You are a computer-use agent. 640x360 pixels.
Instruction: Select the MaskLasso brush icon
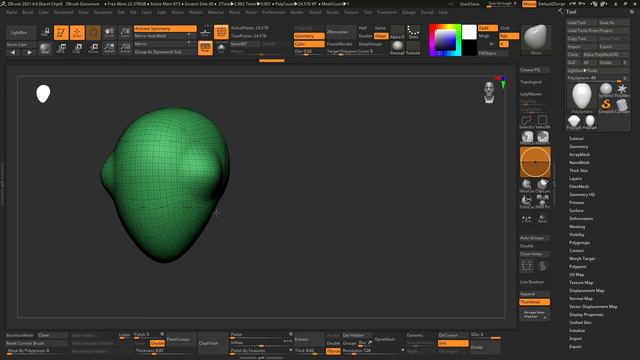click(x=527, y=138)
